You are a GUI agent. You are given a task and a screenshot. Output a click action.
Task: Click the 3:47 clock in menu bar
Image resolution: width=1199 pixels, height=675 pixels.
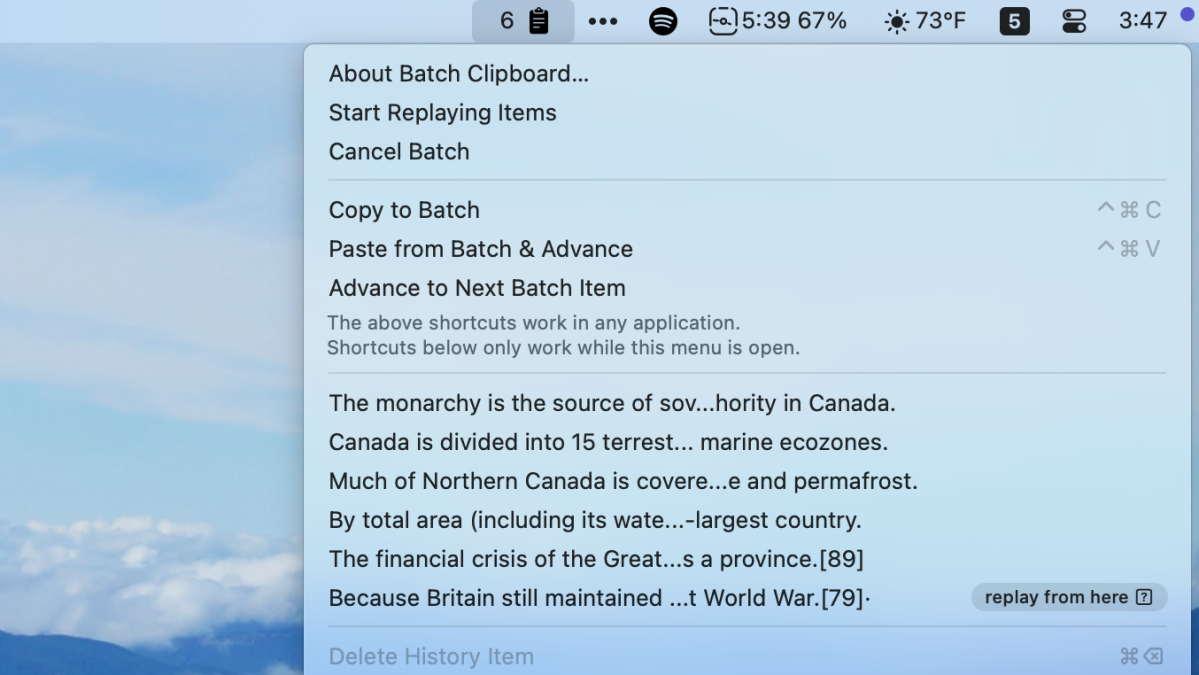coord(1142,21)
